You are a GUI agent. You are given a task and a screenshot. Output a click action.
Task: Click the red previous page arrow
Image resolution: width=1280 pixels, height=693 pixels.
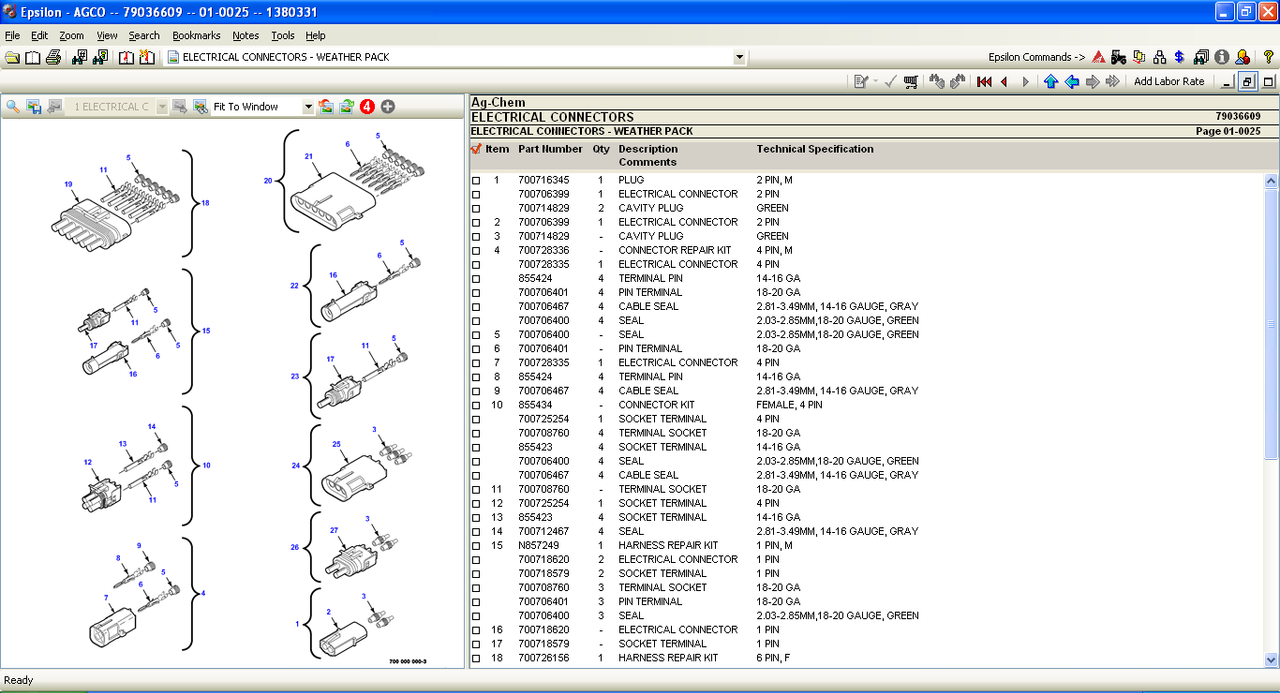(1004, 82)
